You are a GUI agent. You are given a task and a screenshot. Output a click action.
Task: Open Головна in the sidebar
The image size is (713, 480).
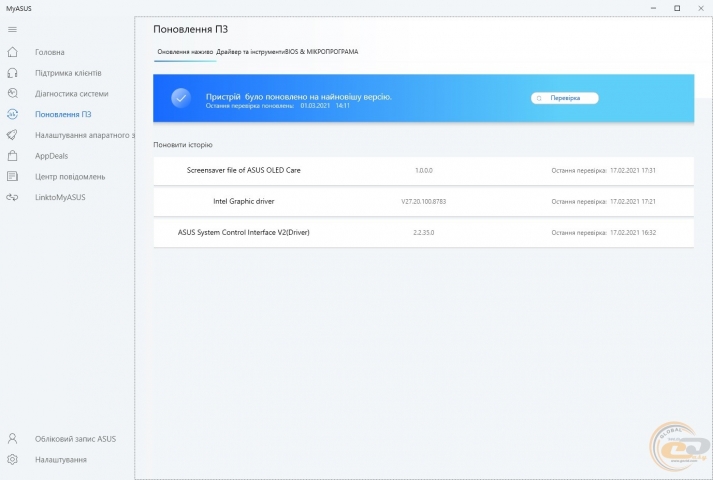[50, 52]
